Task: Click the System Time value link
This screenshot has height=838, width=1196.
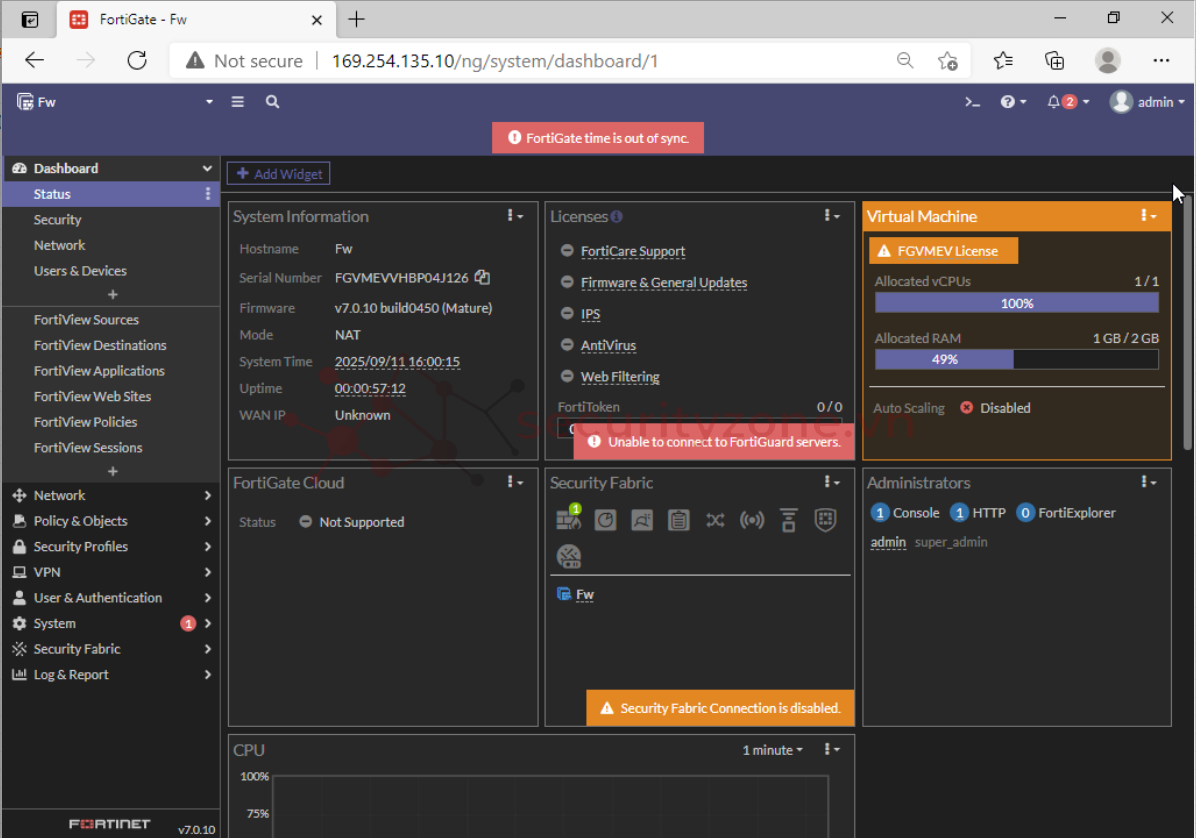Action: [x=397, y=362]
